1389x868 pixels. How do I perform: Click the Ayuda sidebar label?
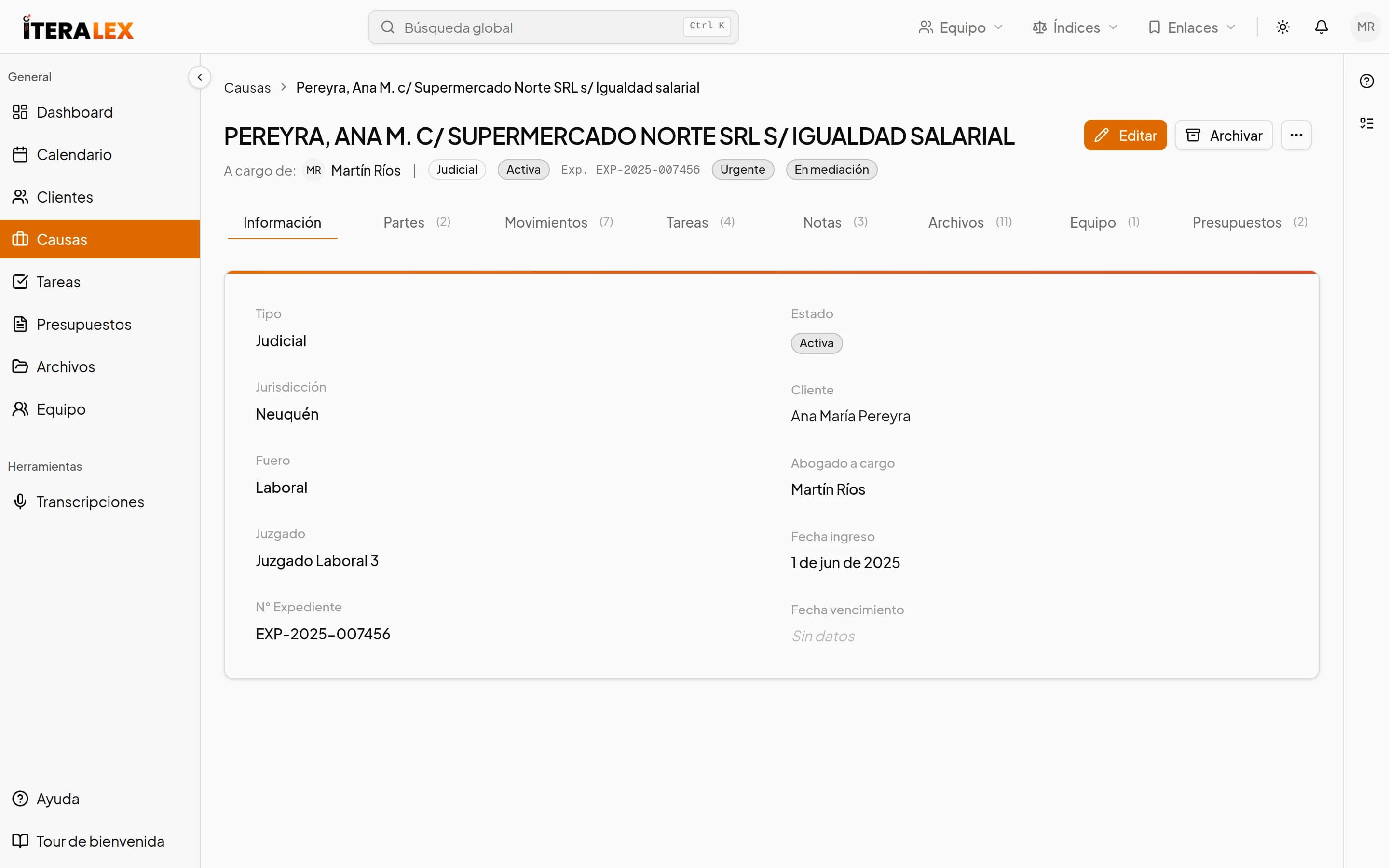pos(58,799)
